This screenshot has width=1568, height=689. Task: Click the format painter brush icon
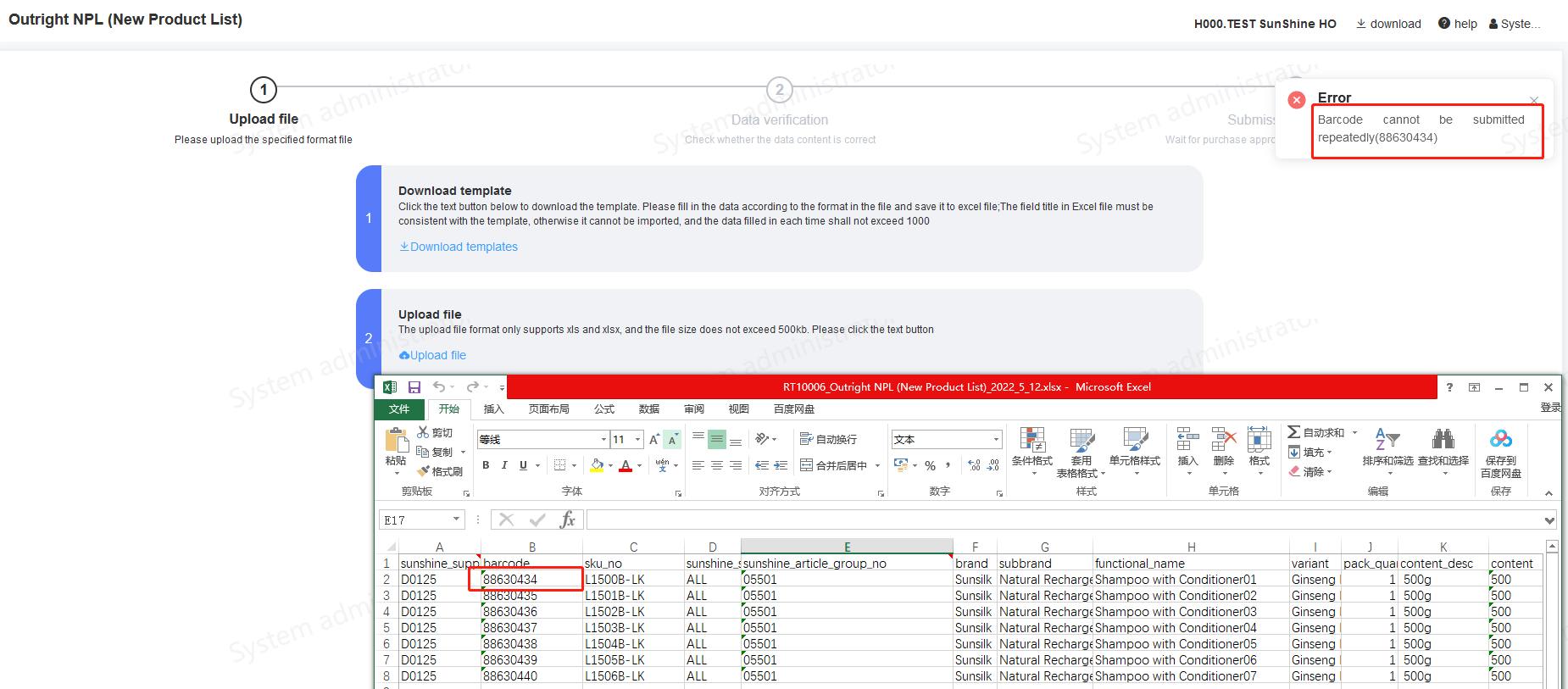[424, 471]
